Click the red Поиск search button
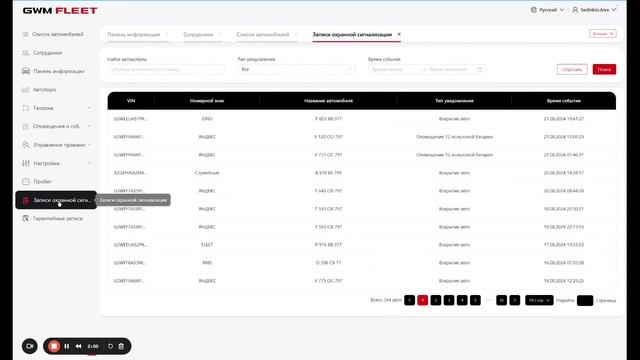This screenshot has height=360, width=640. [604, 69]
